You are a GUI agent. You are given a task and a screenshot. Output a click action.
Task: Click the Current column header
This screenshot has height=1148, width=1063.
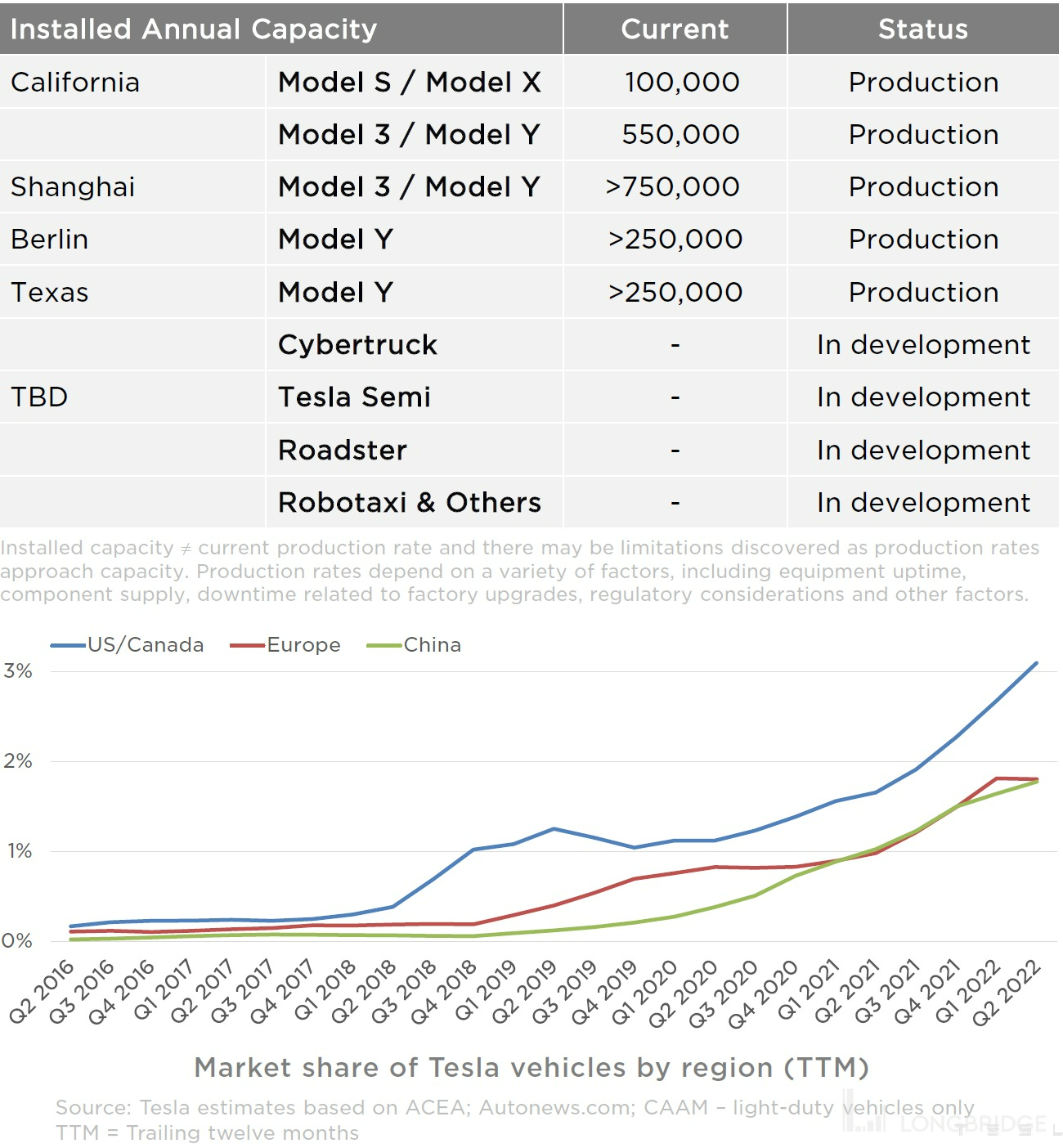pyautogui.click(x=675, y=29)
